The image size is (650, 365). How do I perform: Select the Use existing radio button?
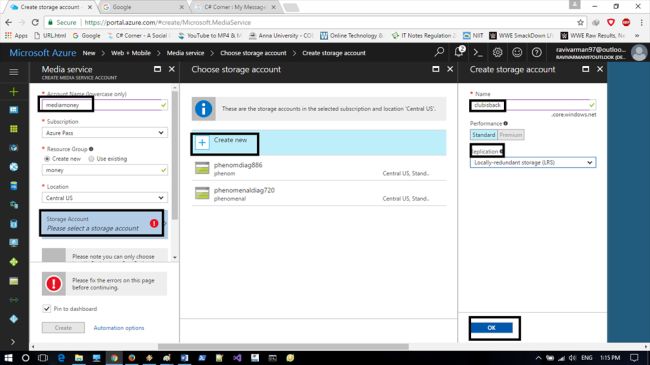click(91, 159)
